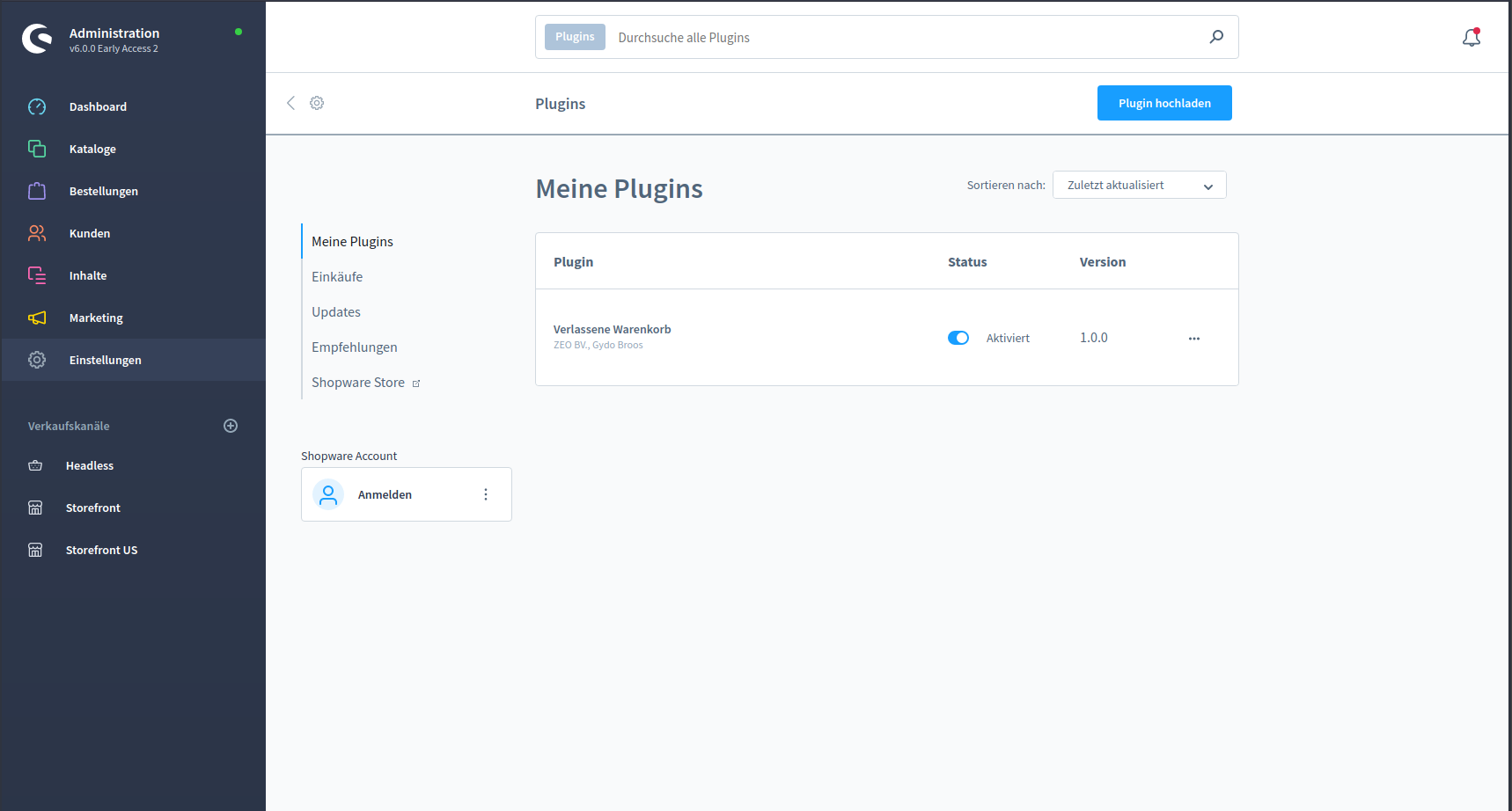
Task: Click version value 1.0.0
Action: click(x=1094, y=338)
